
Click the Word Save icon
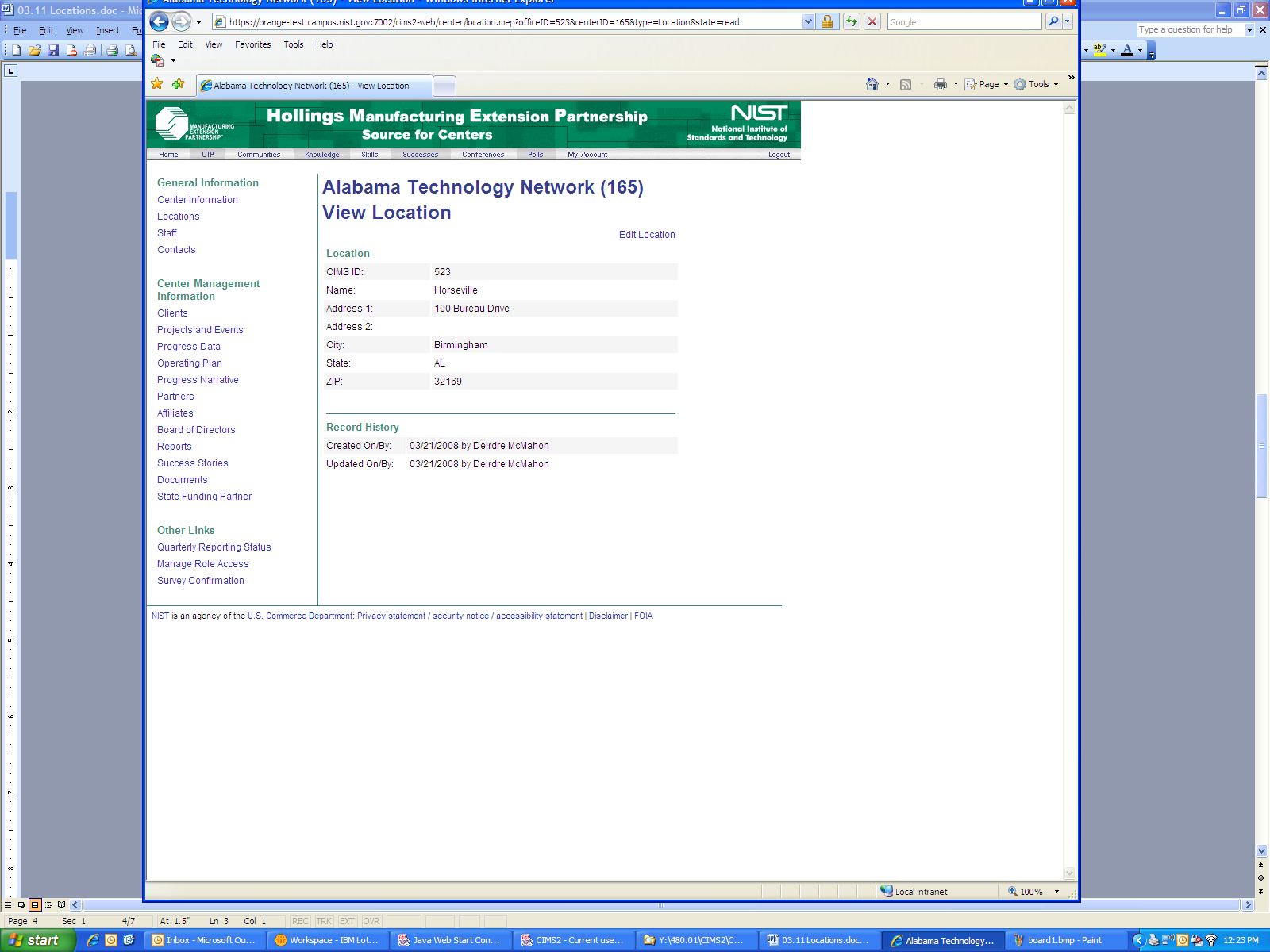pyautogui.click(x=53, y=50)
